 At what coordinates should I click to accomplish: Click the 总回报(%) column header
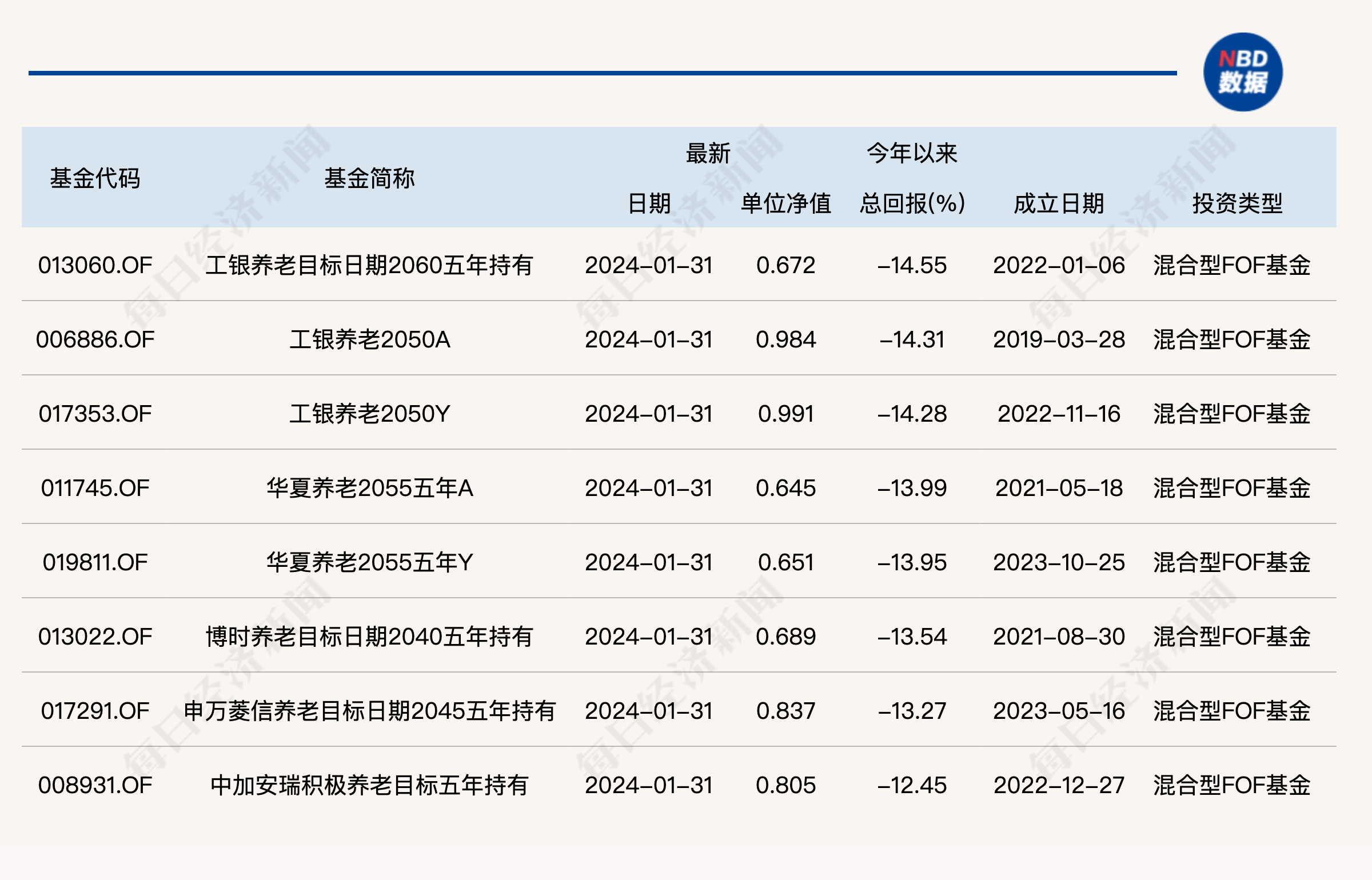click(912, 203)
